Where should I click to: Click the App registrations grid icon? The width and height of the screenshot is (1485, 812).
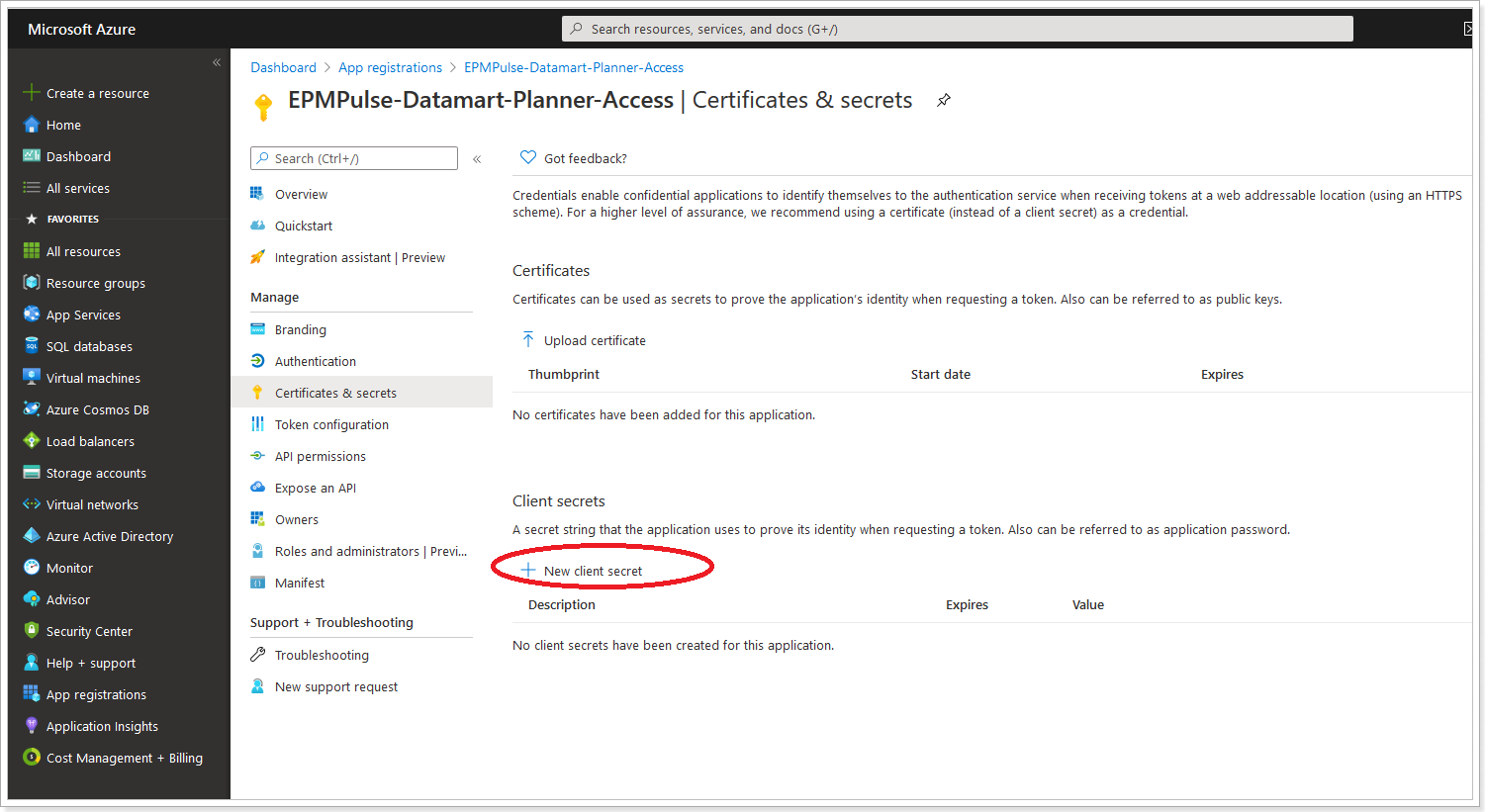(31, 694)
